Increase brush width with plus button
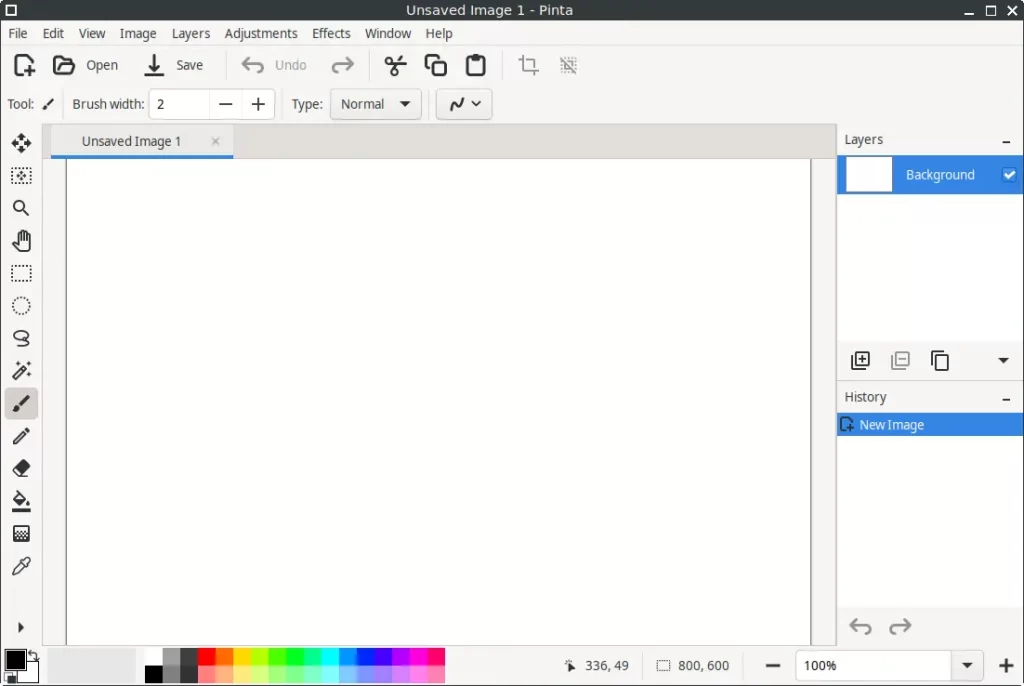Image resolution: width=1024 pixels, height=686 pixels. click(x=259, y=104)
